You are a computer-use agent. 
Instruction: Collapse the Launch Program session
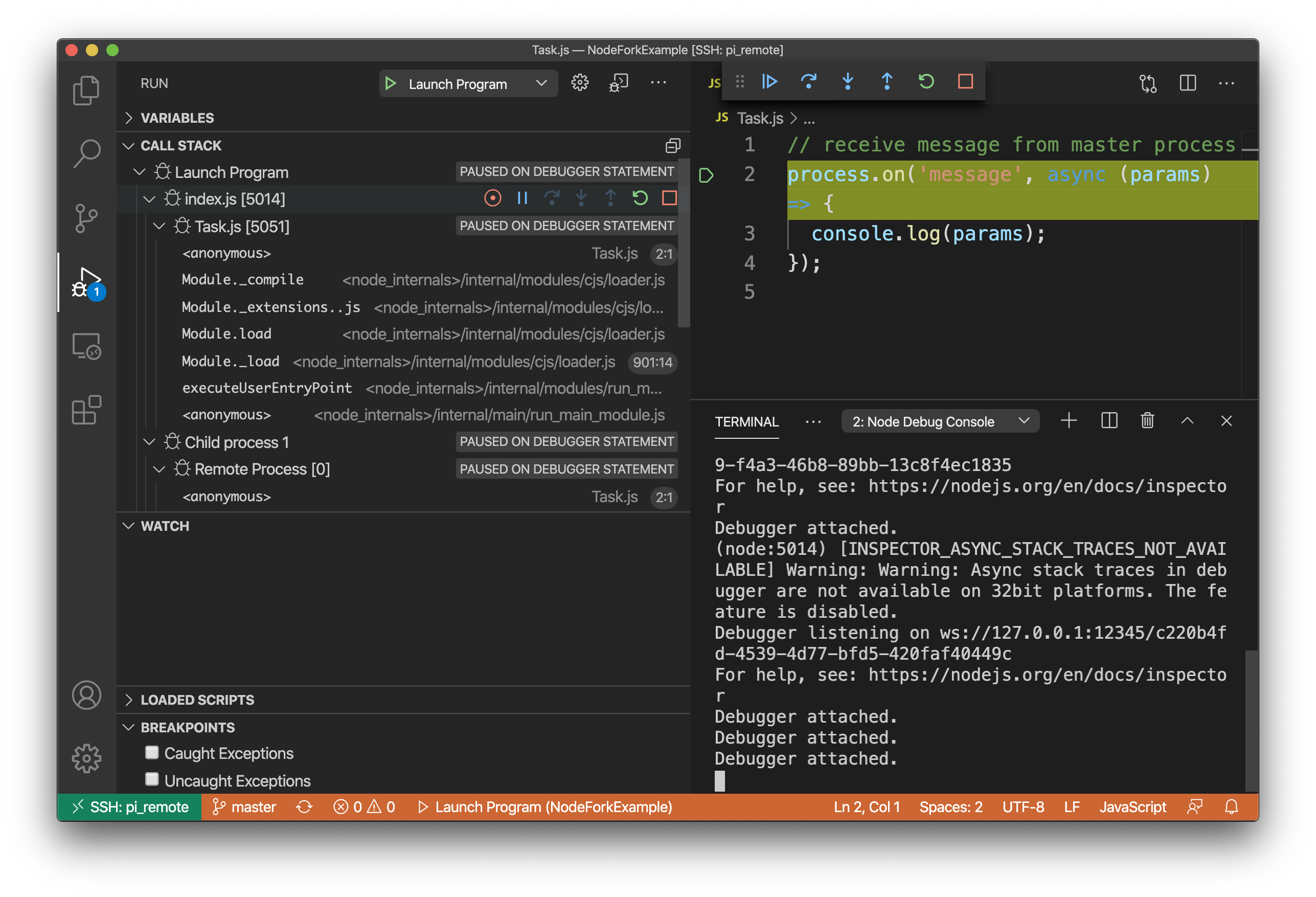(x=139, y=172)
